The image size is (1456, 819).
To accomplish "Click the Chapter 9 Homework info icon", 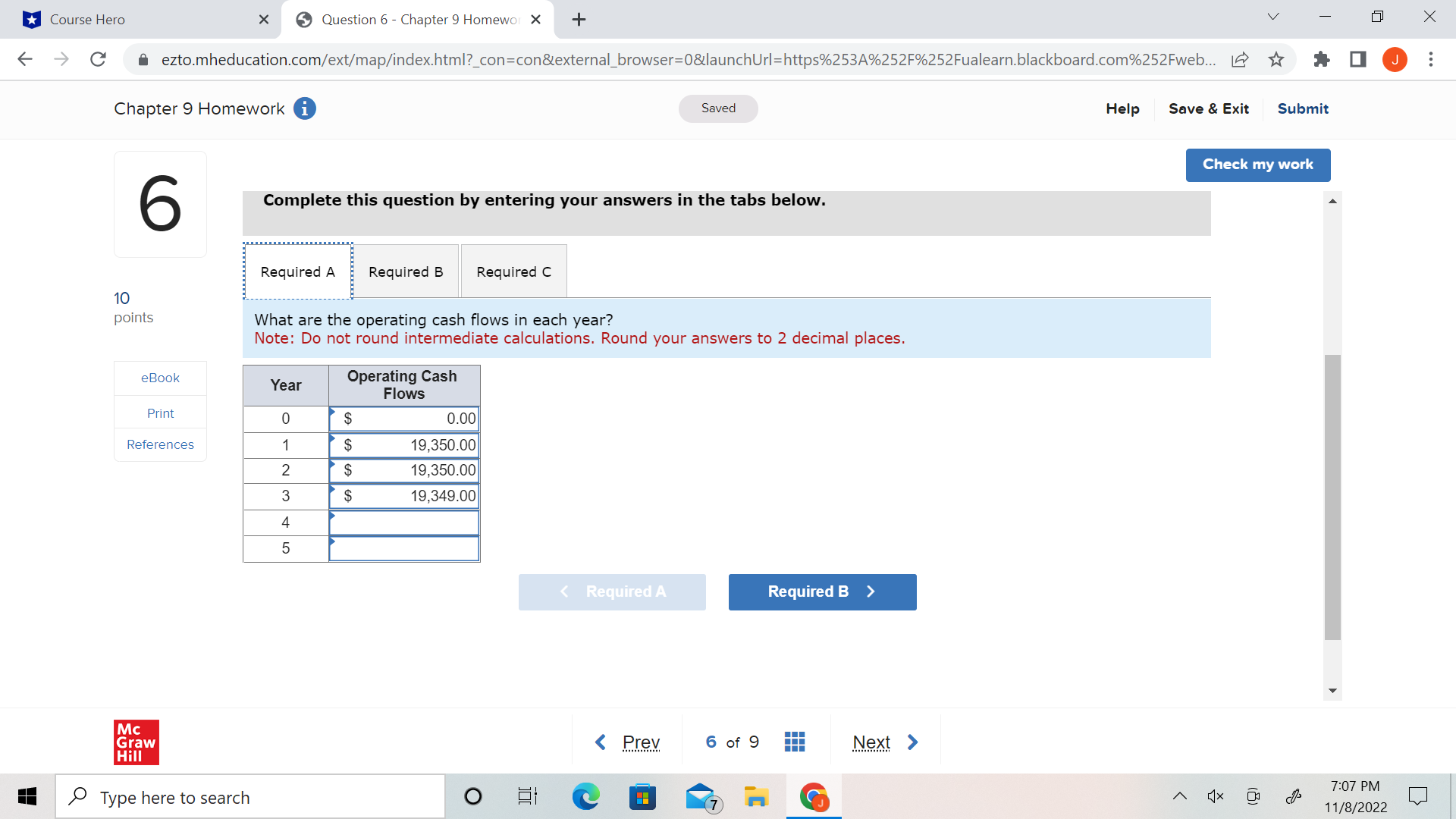I will click(x=305, y=108).
